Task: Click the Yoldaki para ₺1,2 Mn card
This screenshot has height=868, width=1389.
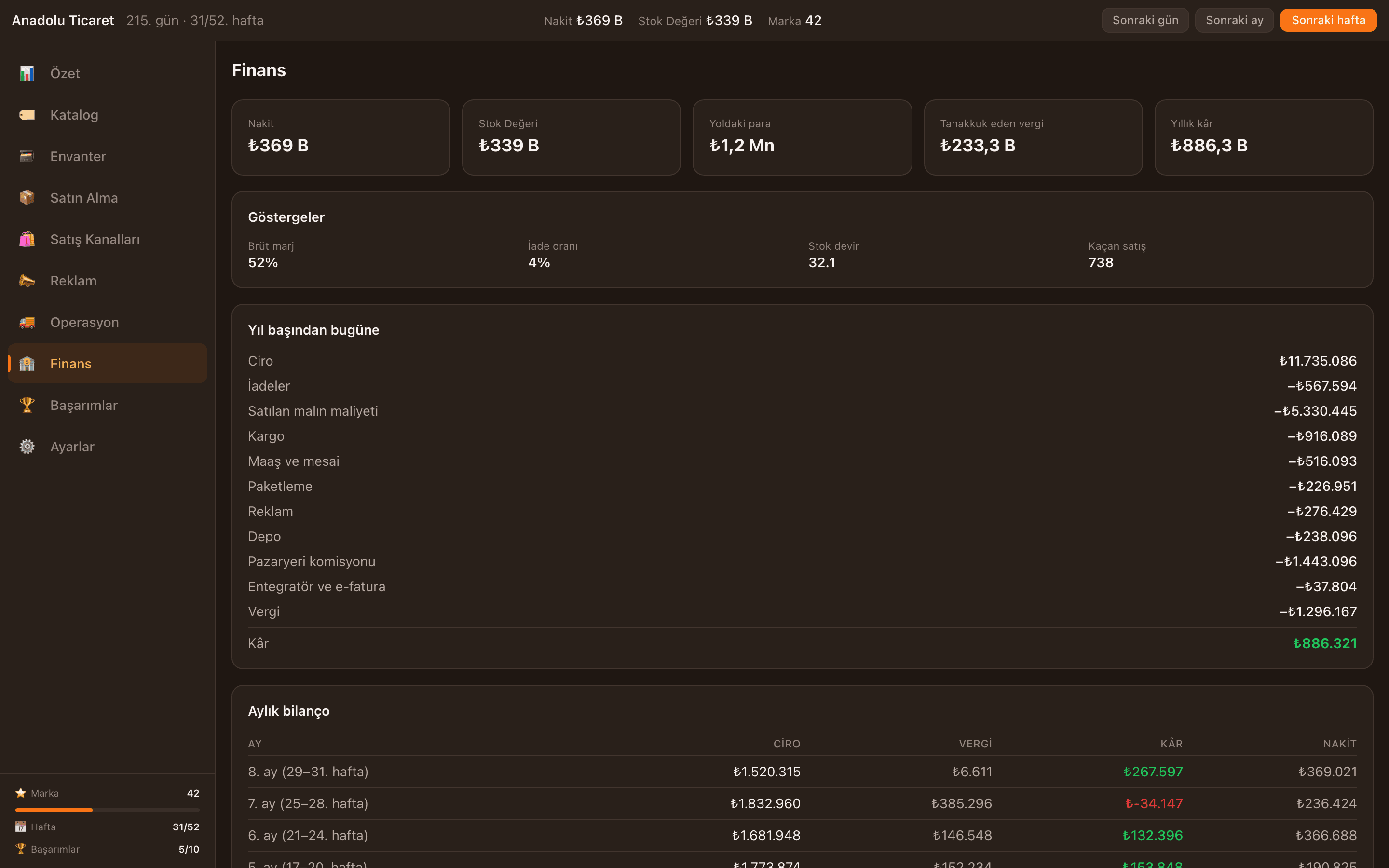Action: [802, 137]
